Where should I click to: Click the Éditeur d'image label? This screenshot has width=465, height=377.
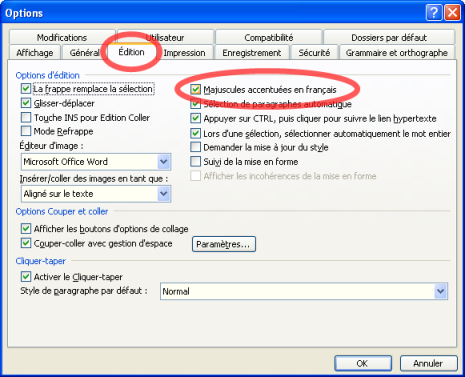[x=51, y=145]
